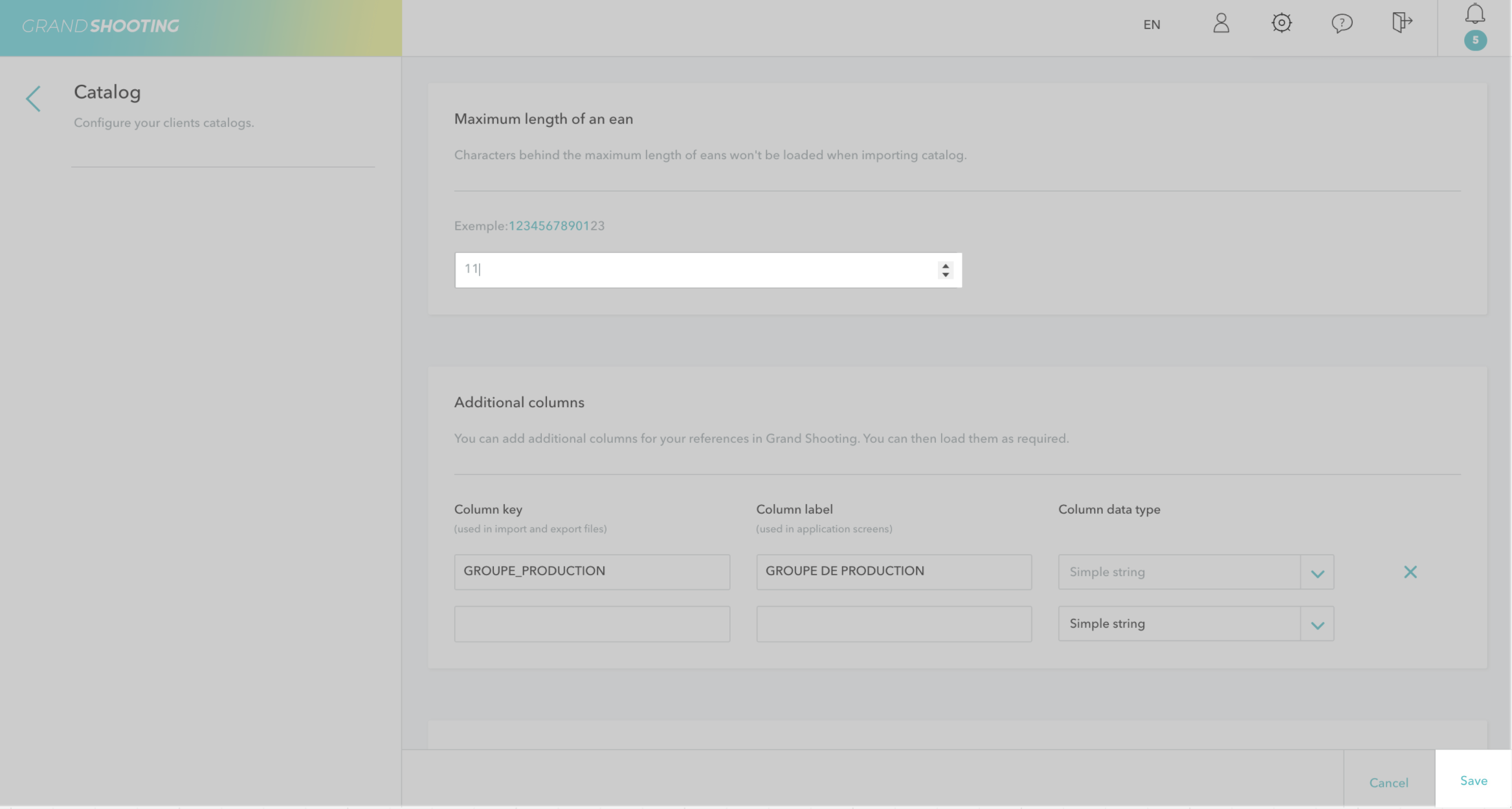Viewport: 1512px width, 809px height.
Task: Switch language via EN menu
Action: click(1151, 25)
